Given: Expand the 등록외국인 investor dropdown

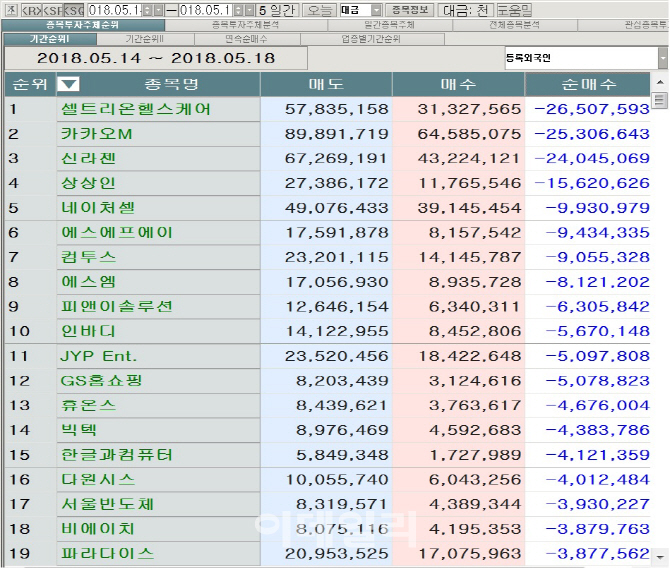Looking at the screenshot, I should [662, 58].
